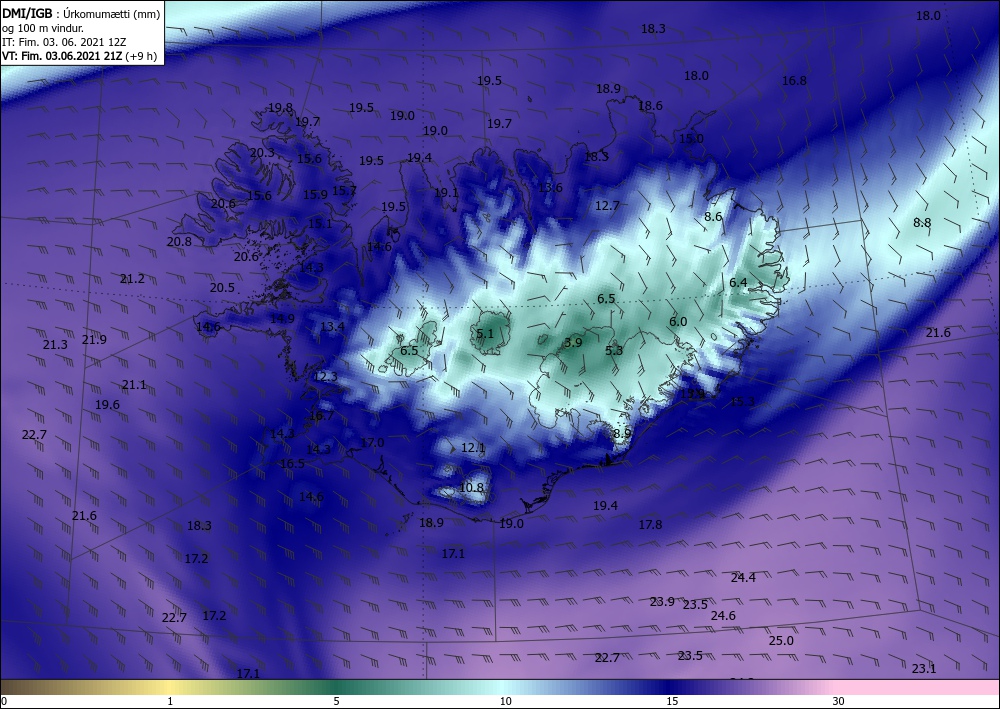
Task: Click the map value 12.3
Action: pos(325,377)
